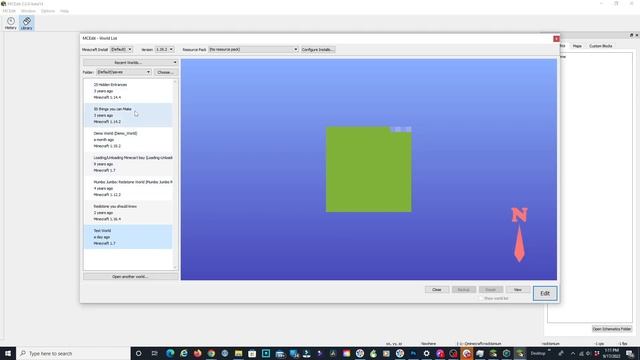Open the History panel icon
The height and width of the screenshot is (360, 640).
11,23
